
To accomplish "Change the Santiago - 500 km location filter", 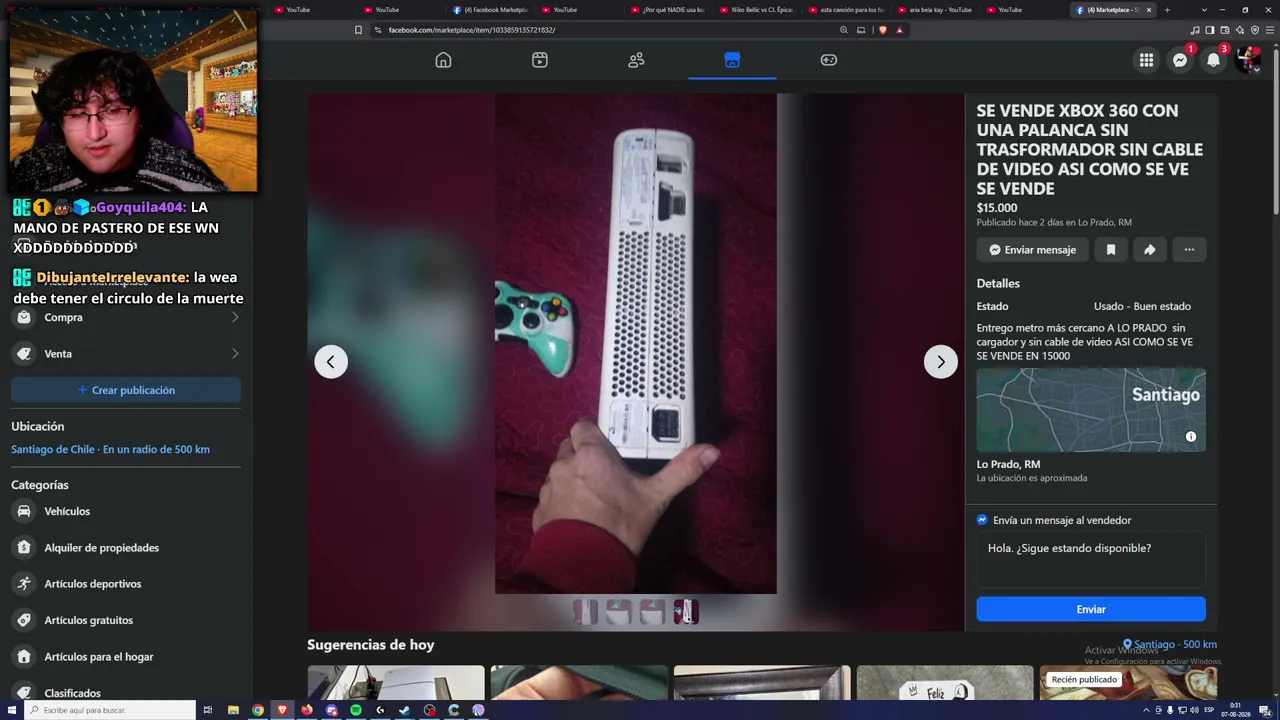I will coord(1170,645).
